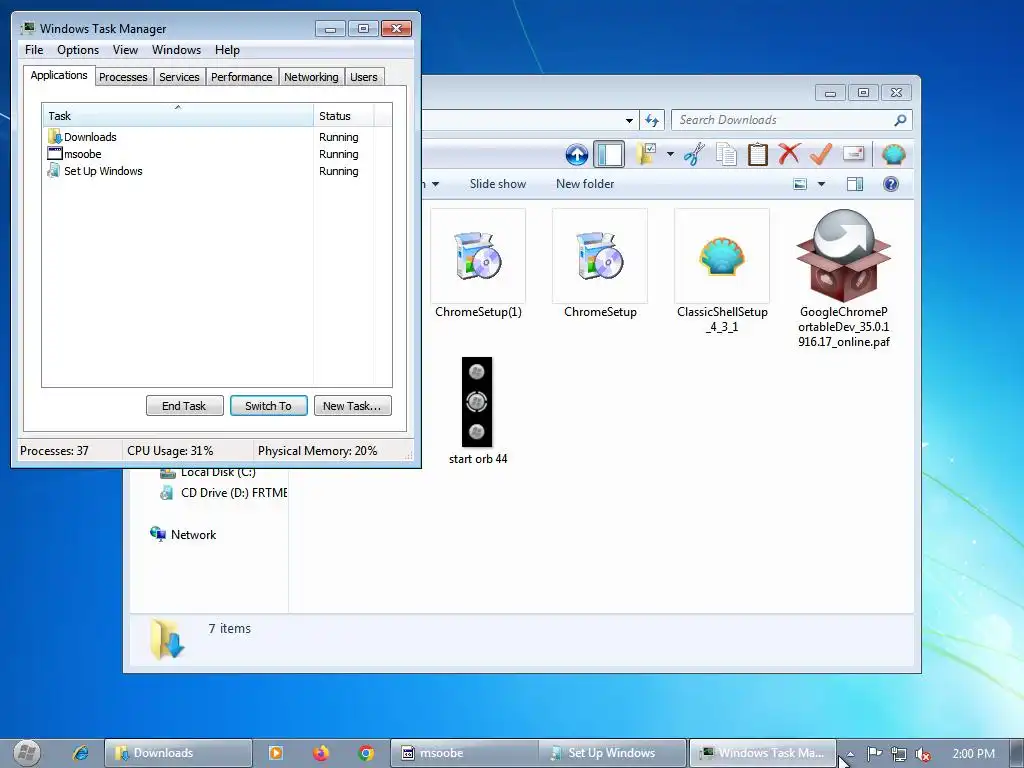Expand the address bar history dropdown
The width and height of the screenshot is (1024, 768).
pyautogui.click(x=629, y=120)
